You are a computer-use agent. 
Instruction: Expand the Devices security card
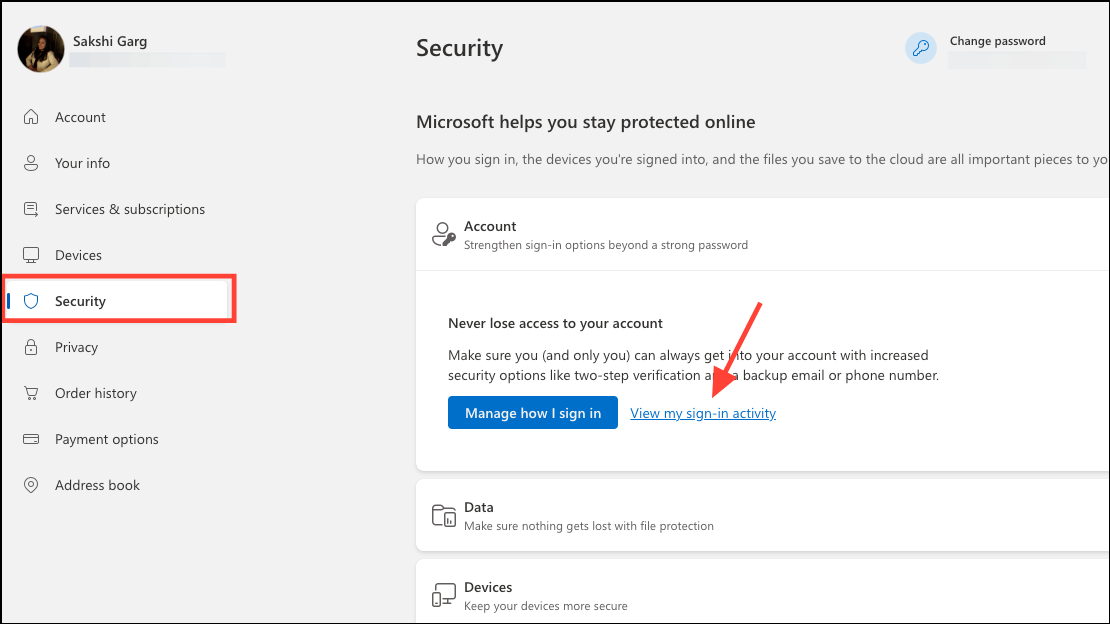(760, 596)
